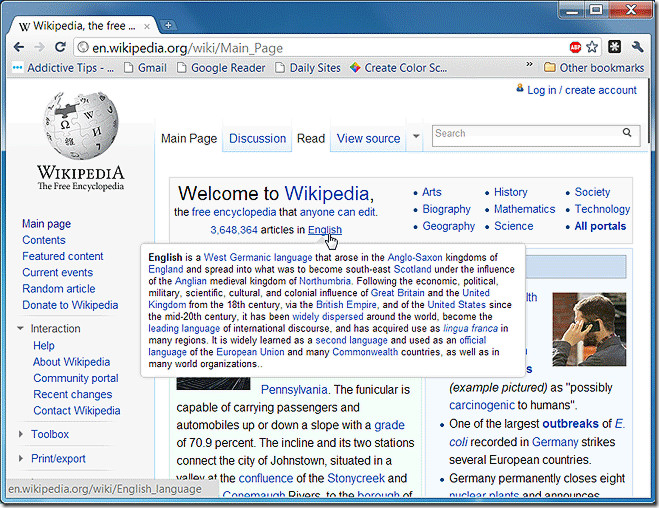The height and width of the screenshot is (508, 659).
Task: Open a new tab with the plus button
Action: pos(168,25)
